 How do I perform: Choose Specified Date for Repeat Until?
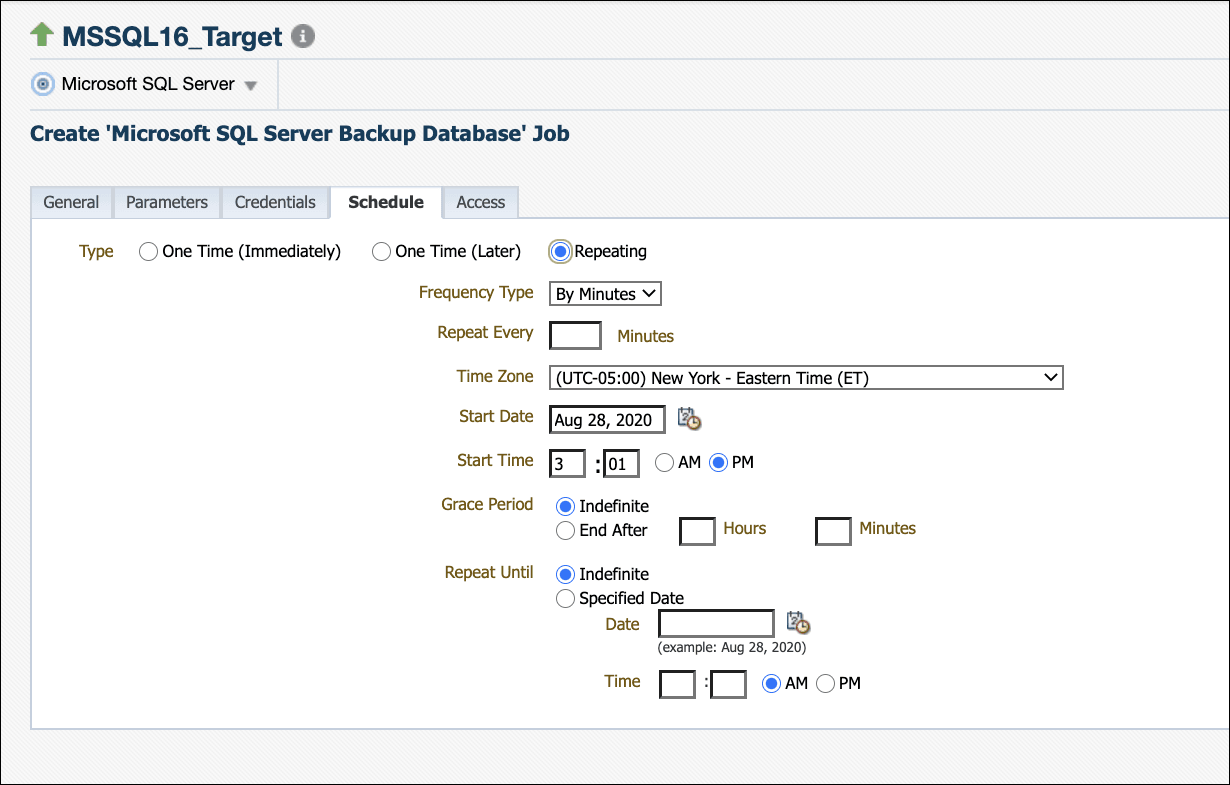565,598
